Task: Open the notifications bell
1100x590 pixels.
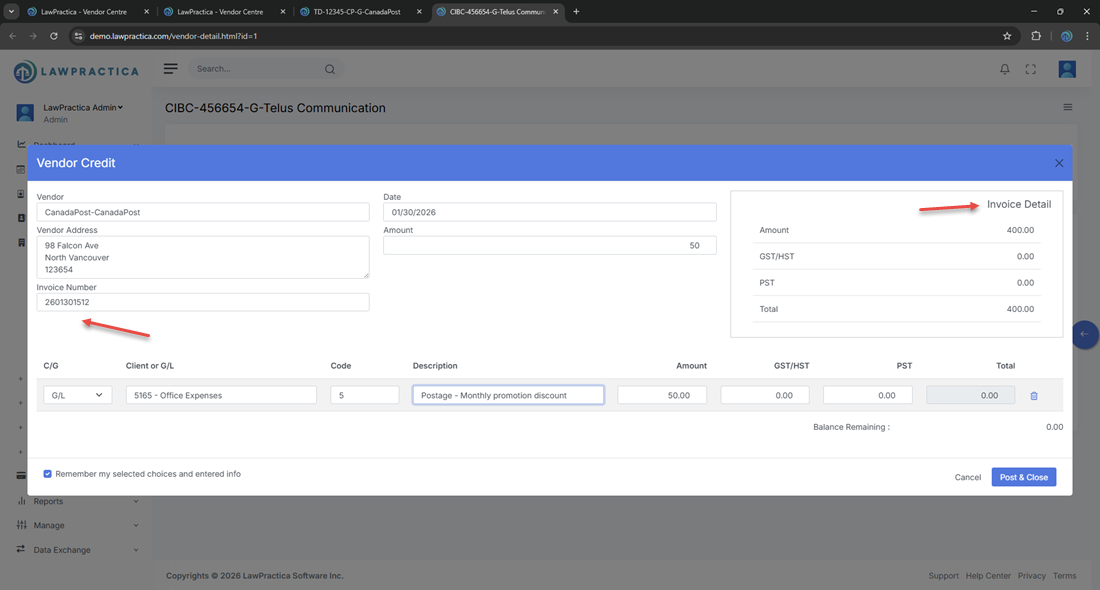Action: pos(1005,69)
